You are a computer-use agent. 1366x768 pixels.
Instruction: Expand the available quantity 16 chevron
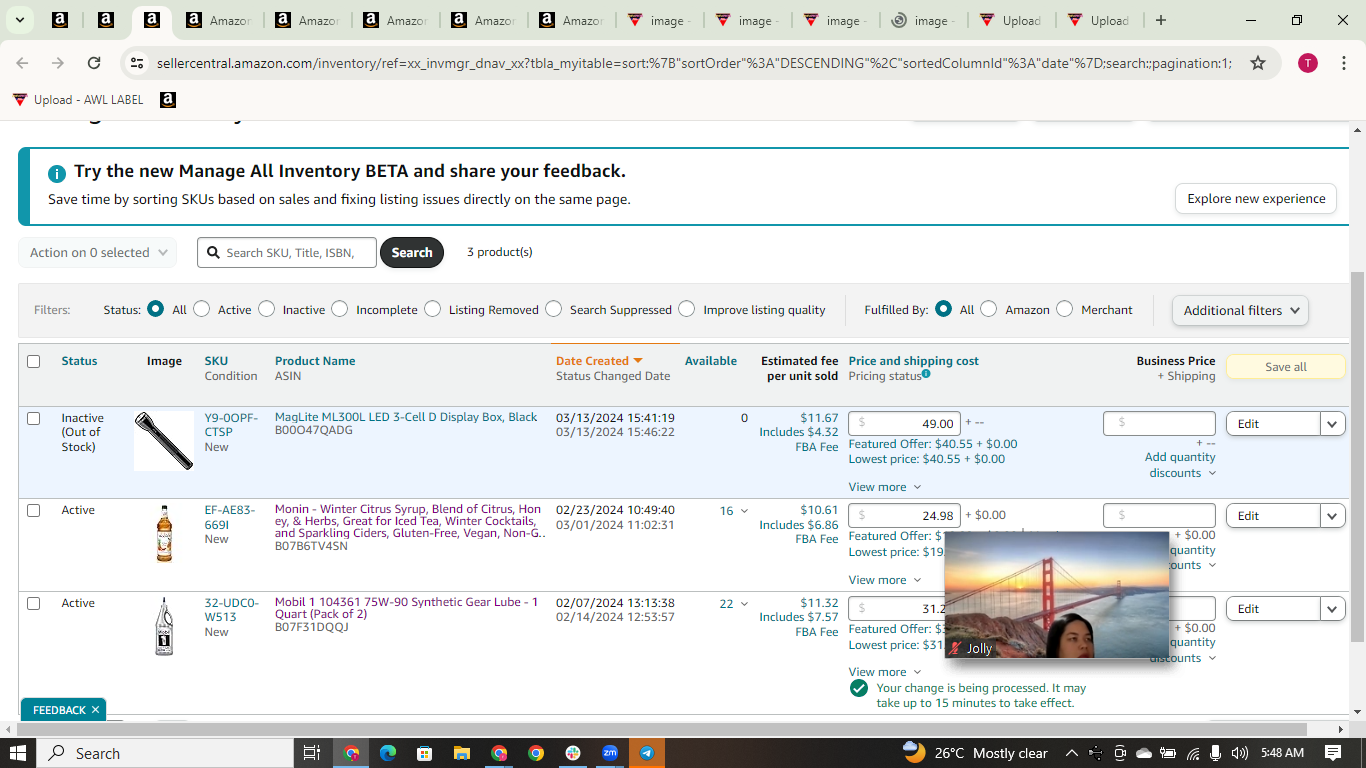[x=744, y=511]
